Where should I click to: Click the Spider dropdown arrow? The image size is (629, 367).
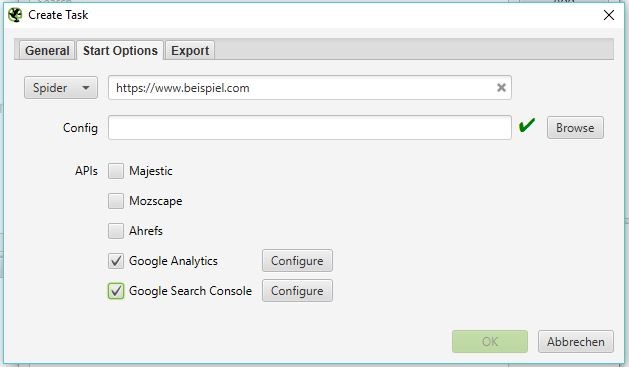pyautogui.click(x=85, y=88)
